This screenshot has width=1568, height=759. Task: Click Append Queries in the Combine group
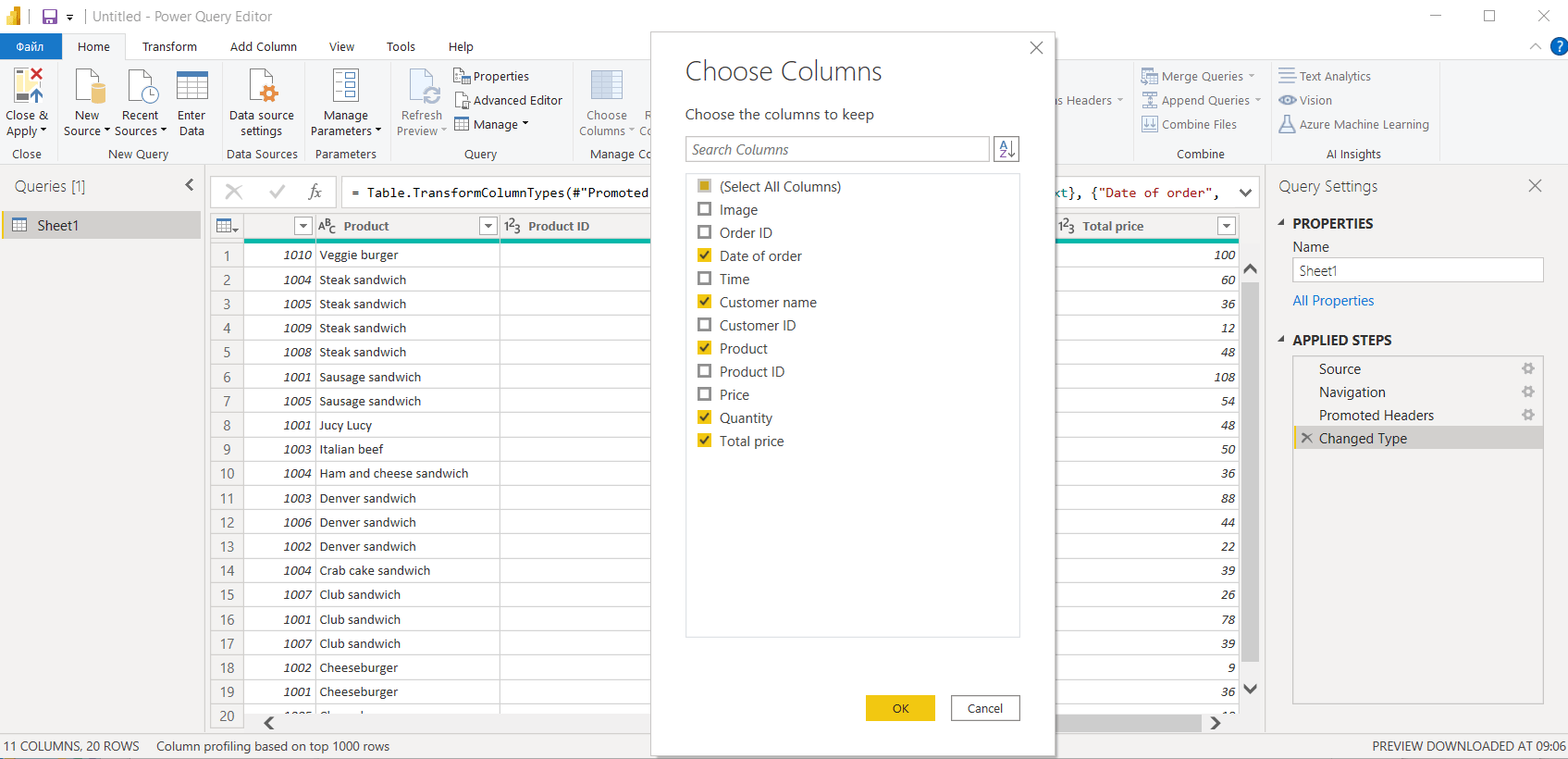pos(1201,100)
